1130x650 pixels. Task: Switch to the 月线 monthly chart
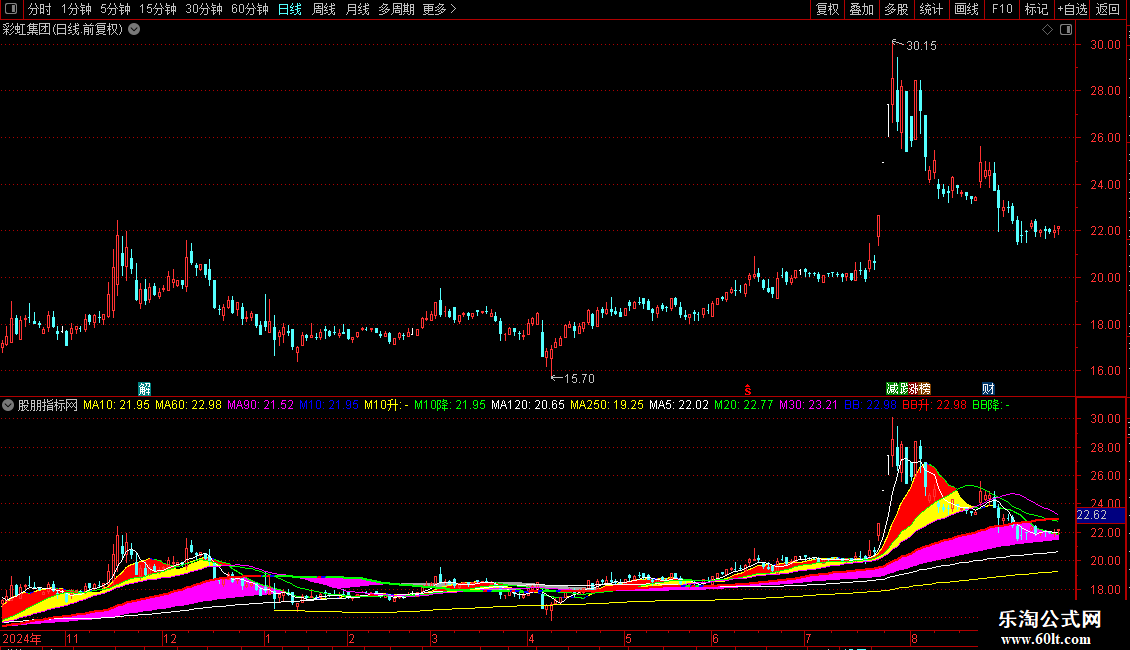click(x=357, y=9)
